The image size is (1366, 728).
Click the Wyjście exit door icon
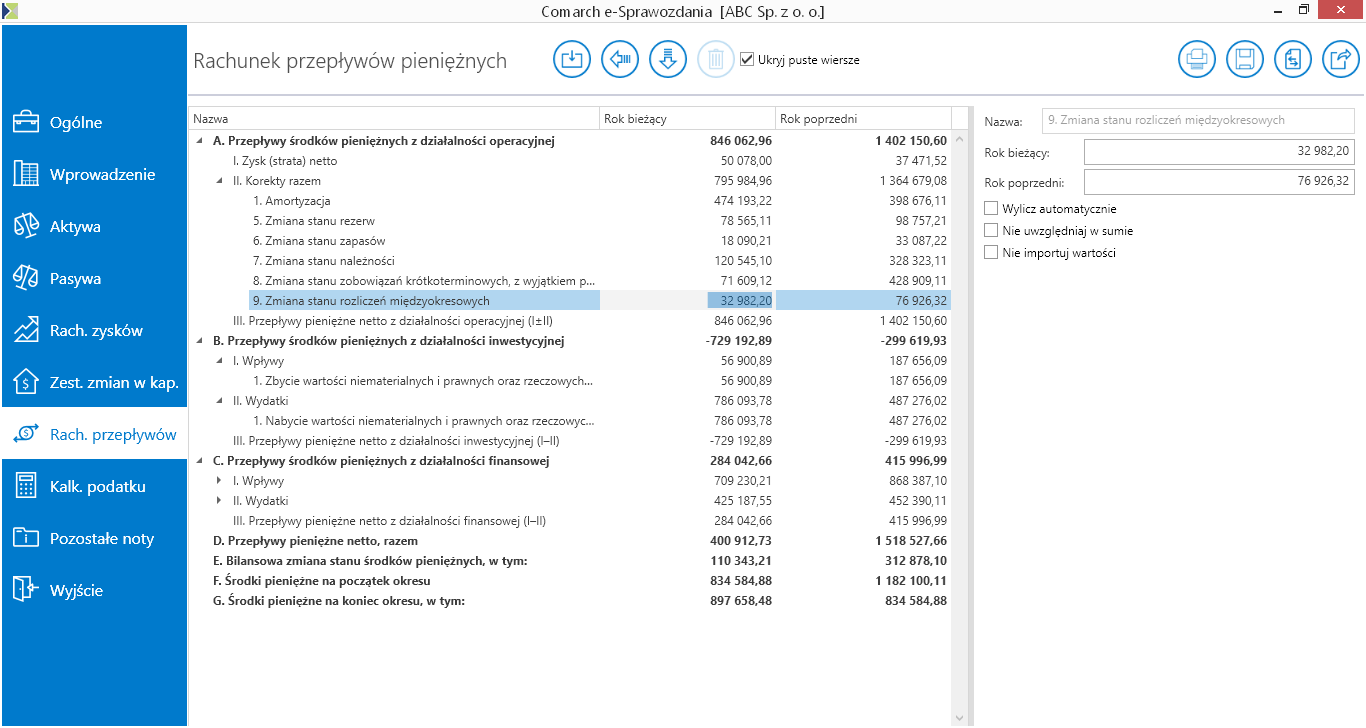25,590
